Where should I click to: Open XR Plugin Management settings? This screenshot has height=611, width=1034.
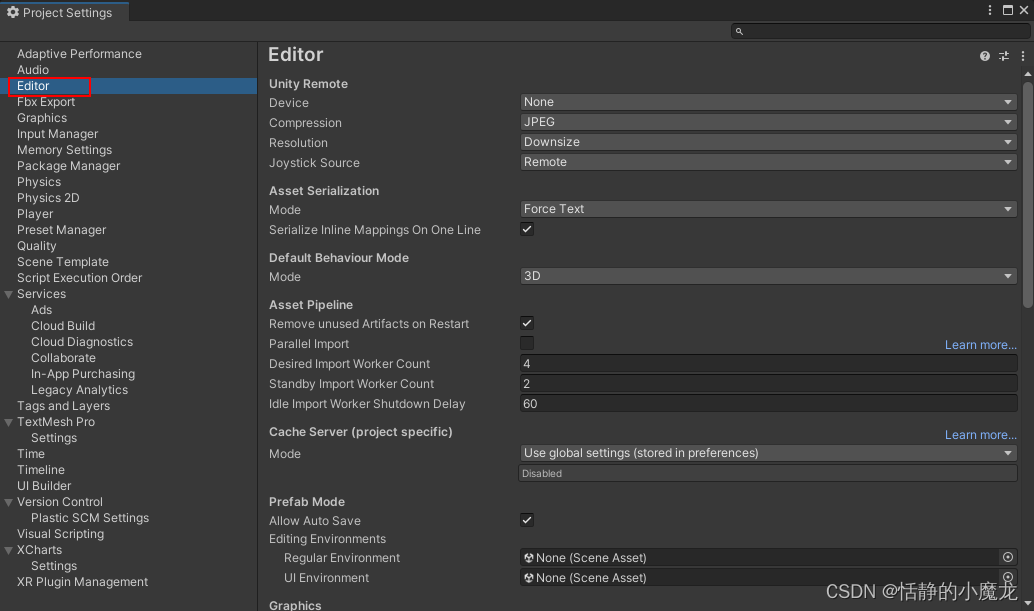[82, 582]
